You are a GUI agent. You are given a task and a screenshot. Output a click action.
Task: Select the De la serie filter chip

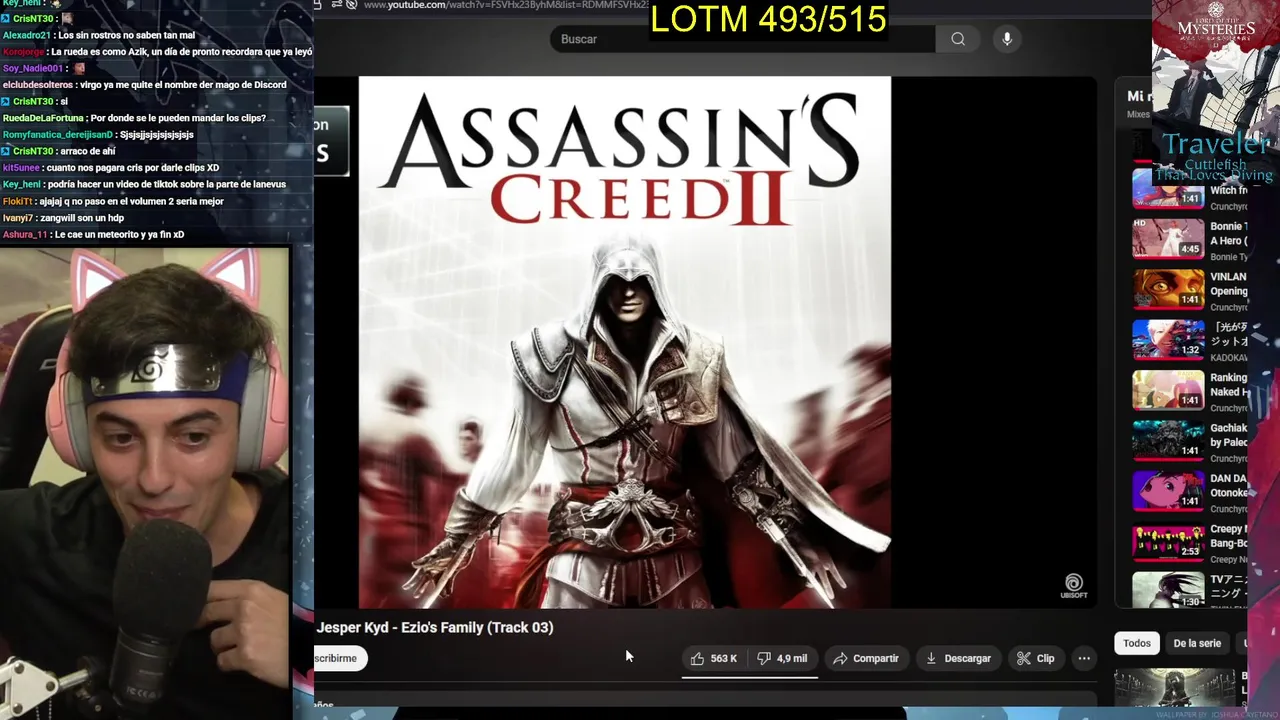(1197, 643)
